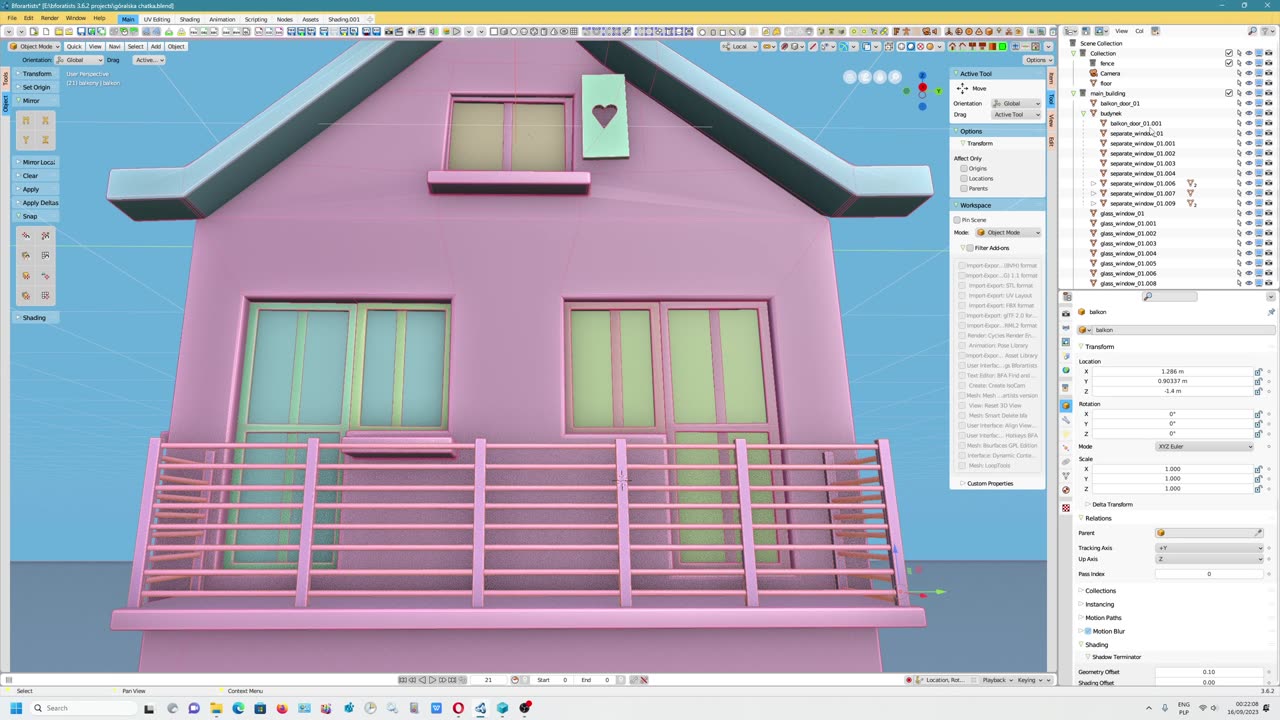Click the Pass Index value field

pos(1208,574)
